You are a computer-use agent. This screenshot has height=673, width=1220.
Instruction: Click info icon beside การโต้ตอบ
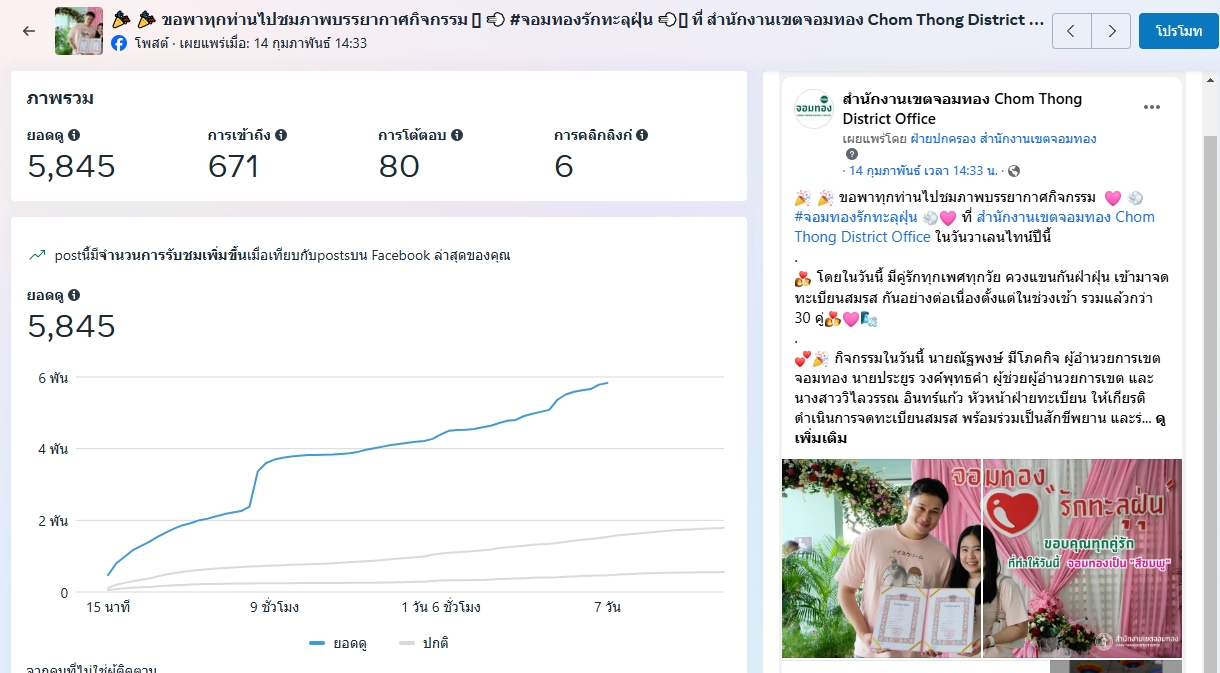pyautogui.click(x=456, y=135)
